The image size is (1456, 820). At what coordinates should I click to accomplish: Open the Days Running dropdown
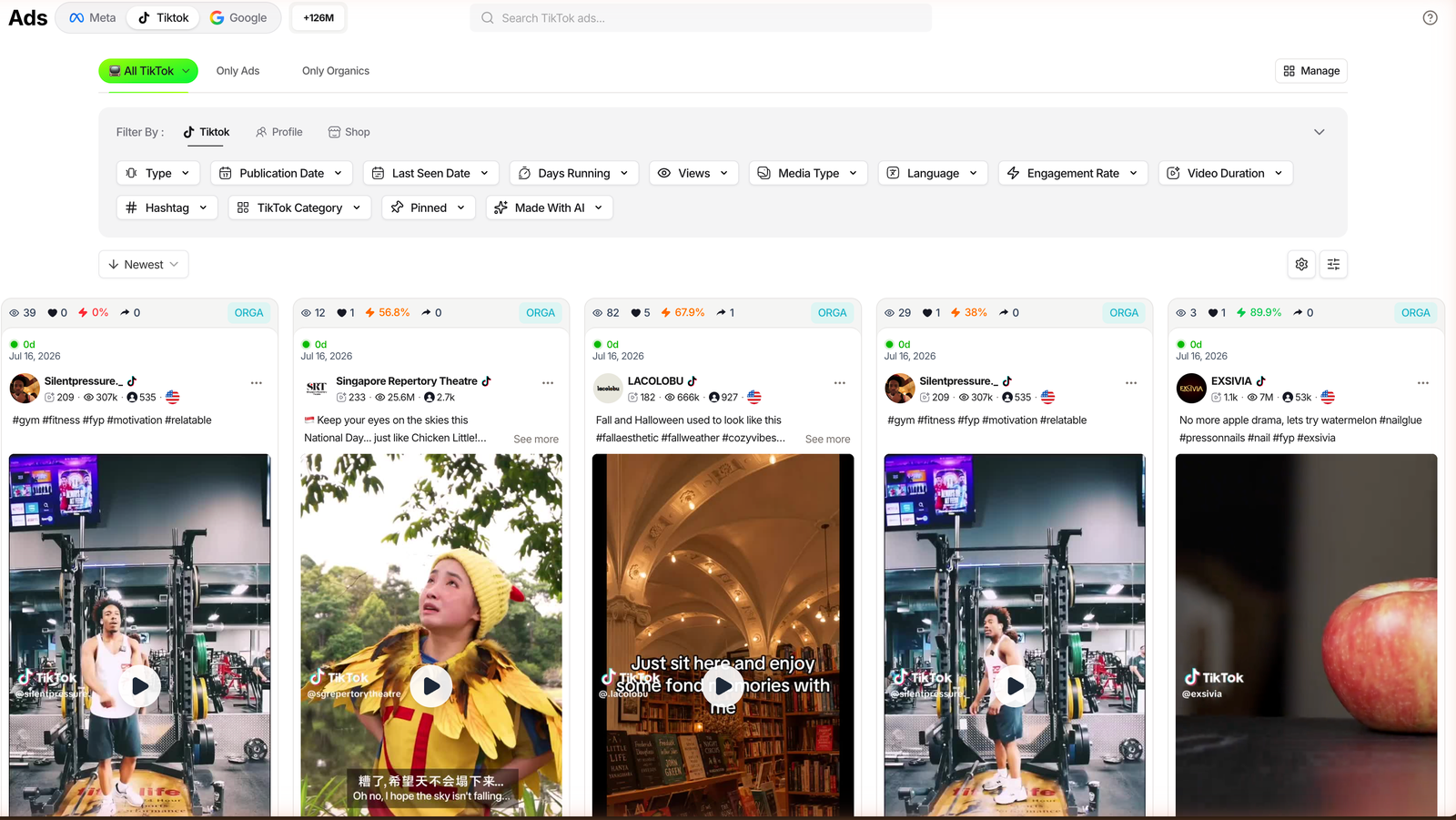click(574, 173)
